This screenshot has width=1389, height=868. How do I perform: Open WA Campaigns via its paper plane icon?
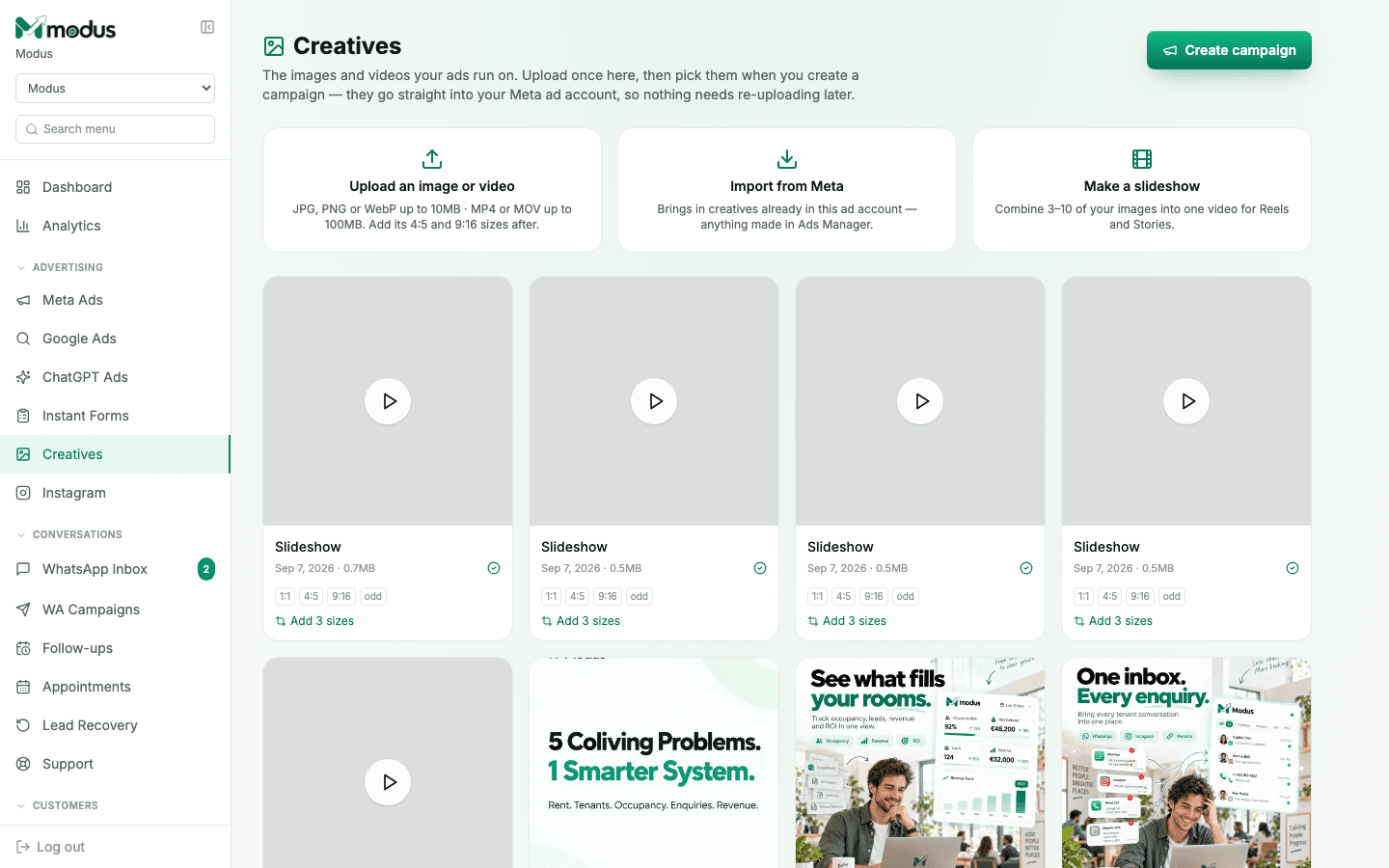tap(23, 610)
